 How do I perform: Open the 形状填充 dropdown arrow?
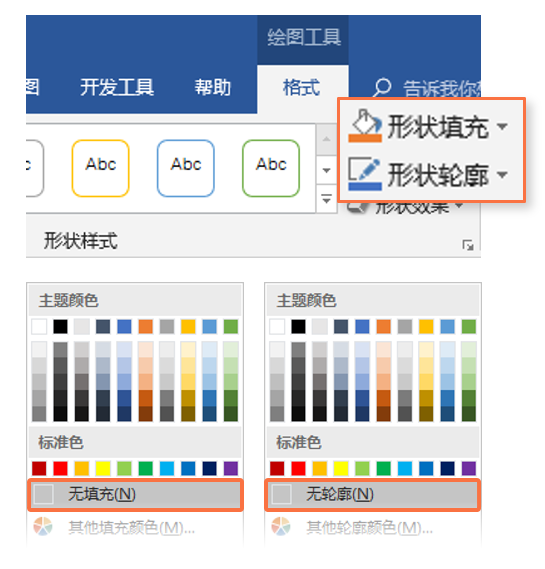502,126
